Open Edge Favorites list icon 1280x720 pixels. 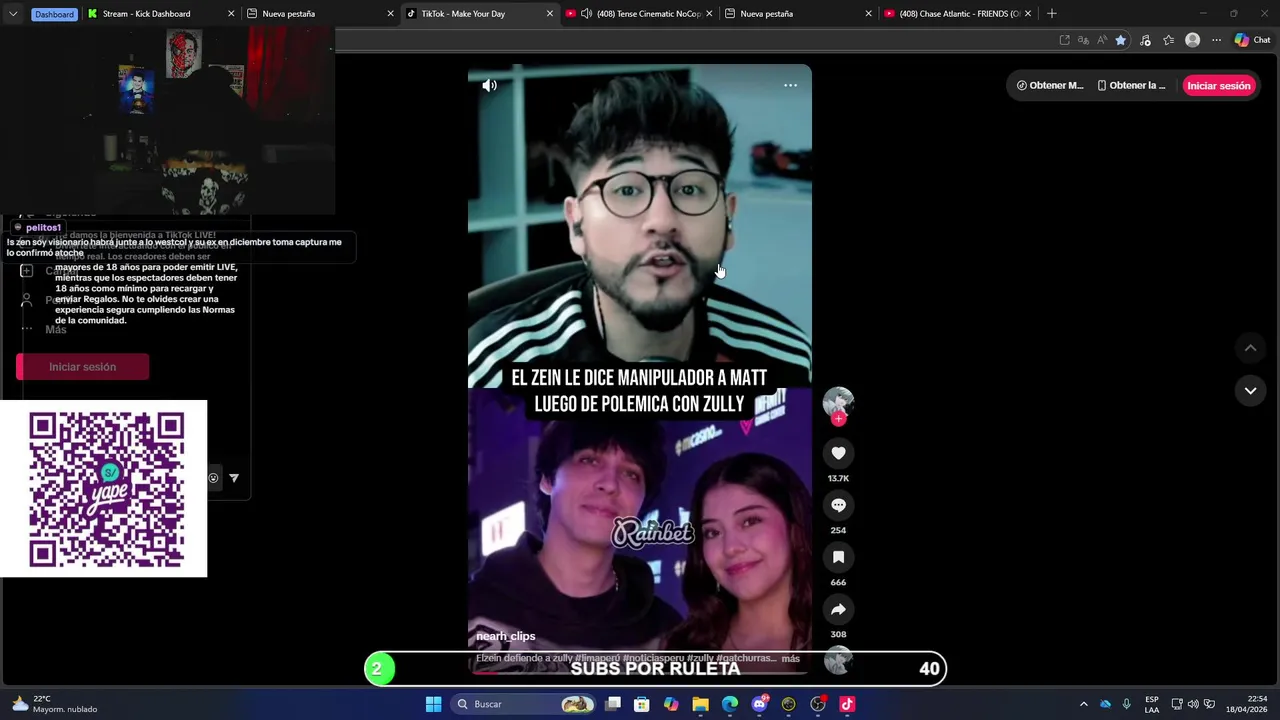1168,40
